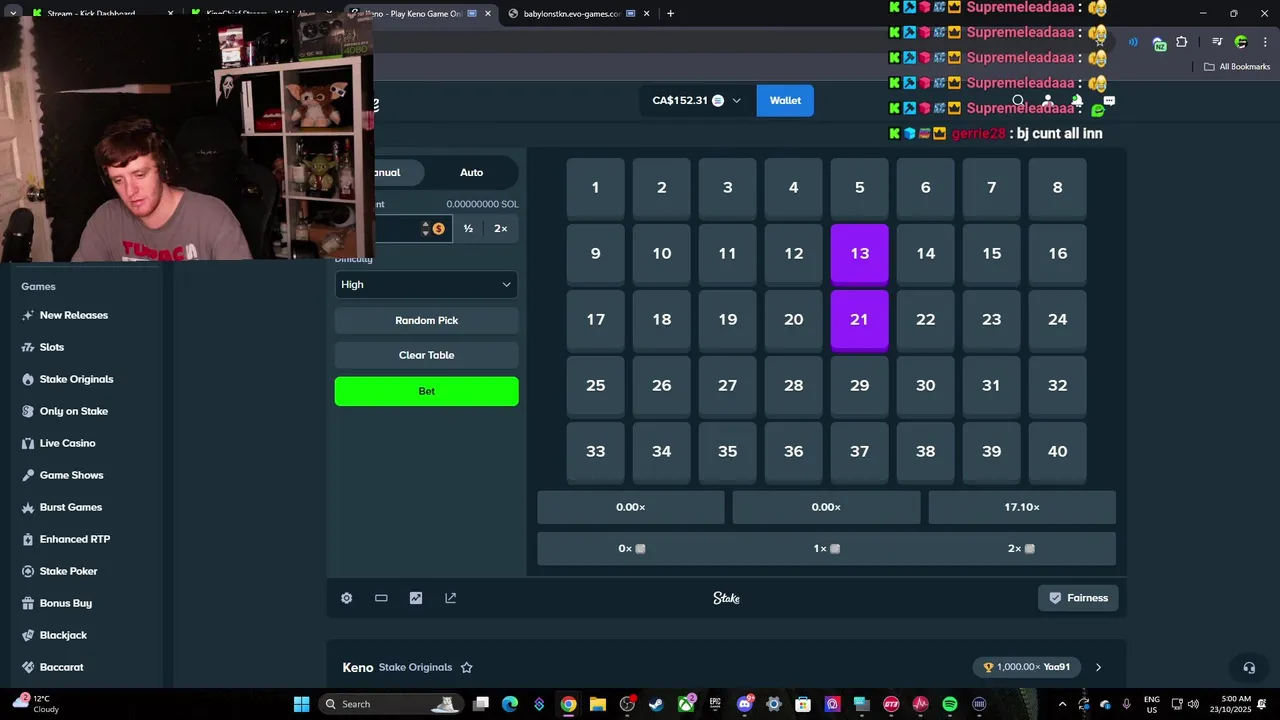Open File Explorer from taskbar

tap(597, 704)
